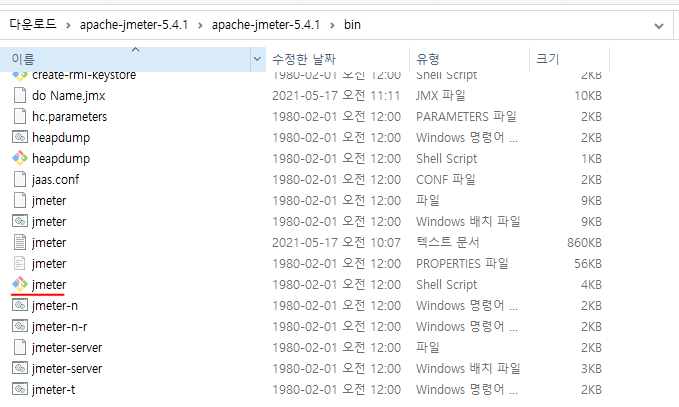Select the file named do Name.jmx
The image size is (679, 407).
[68, 95]
